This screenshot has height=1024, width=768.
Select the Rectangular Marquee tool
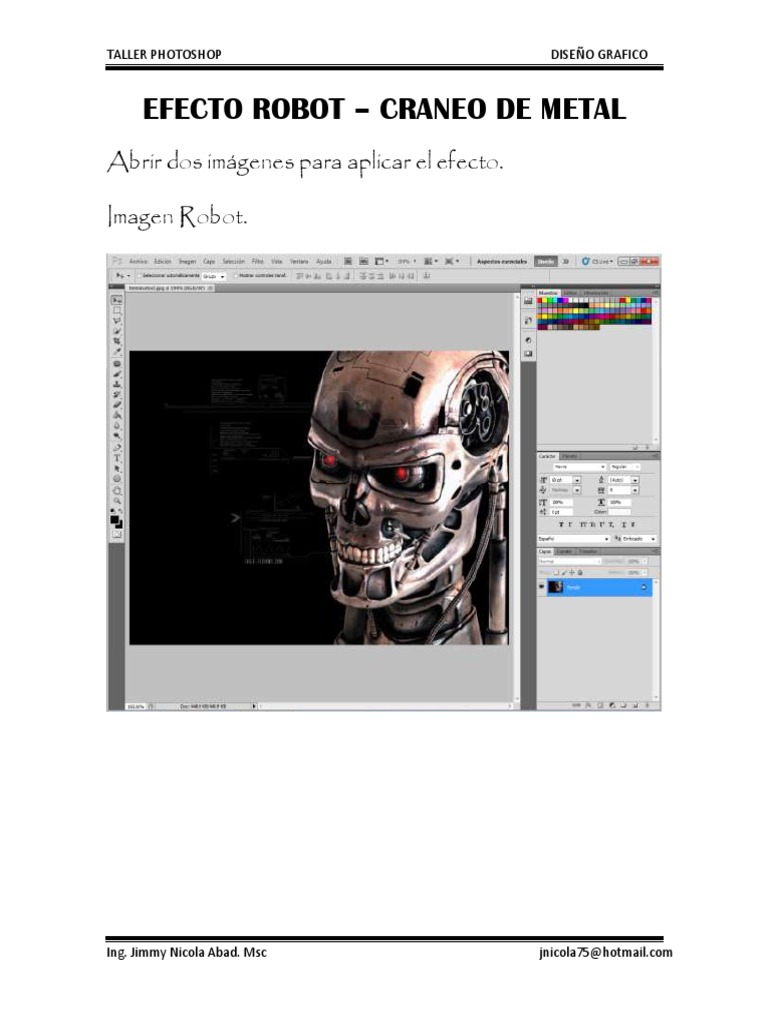pos(117,310)
